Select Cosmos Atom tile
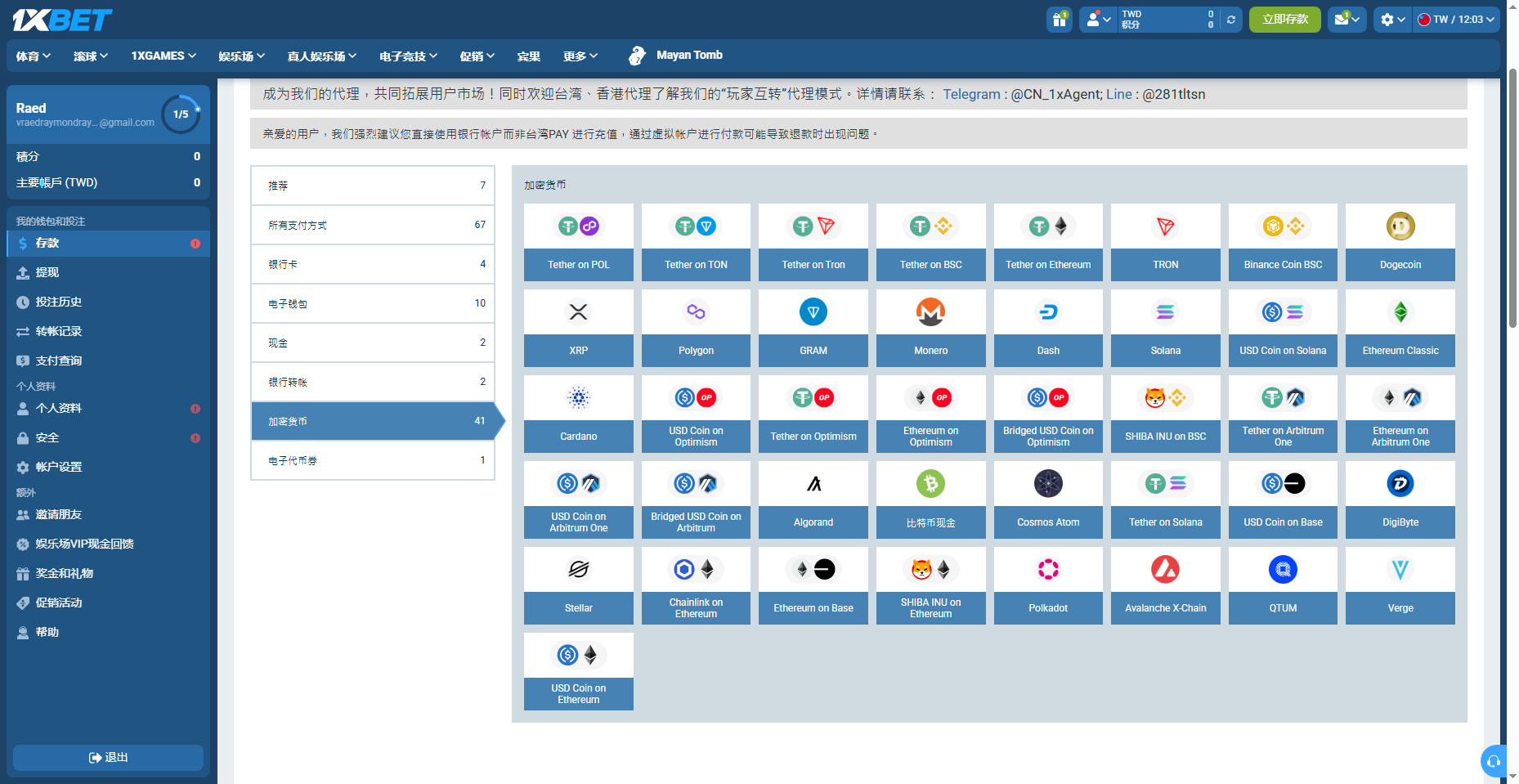 (1048, 500)
